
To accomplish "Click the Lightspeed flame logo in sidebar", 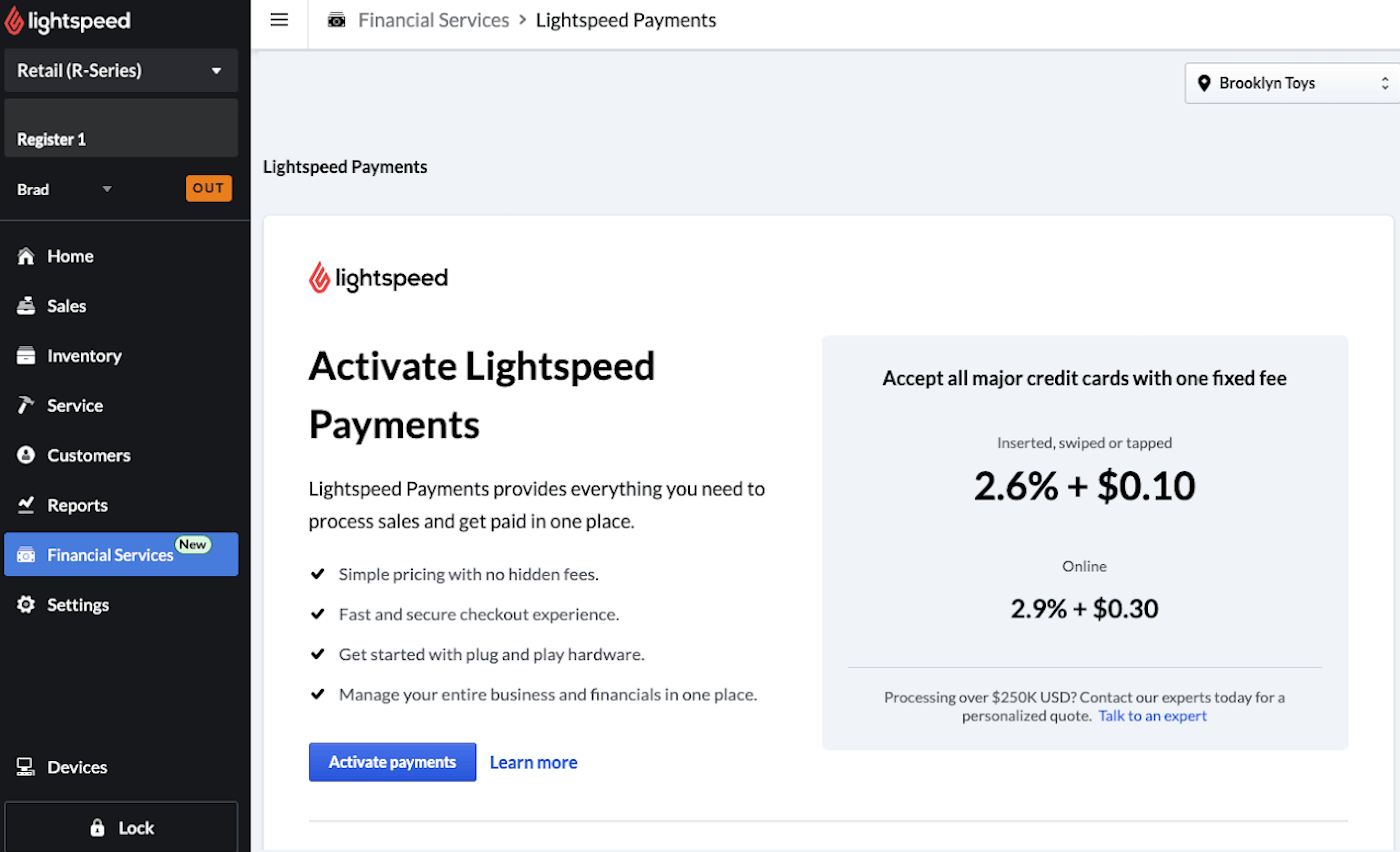I will pyautogui.click(x=14, y=20).
